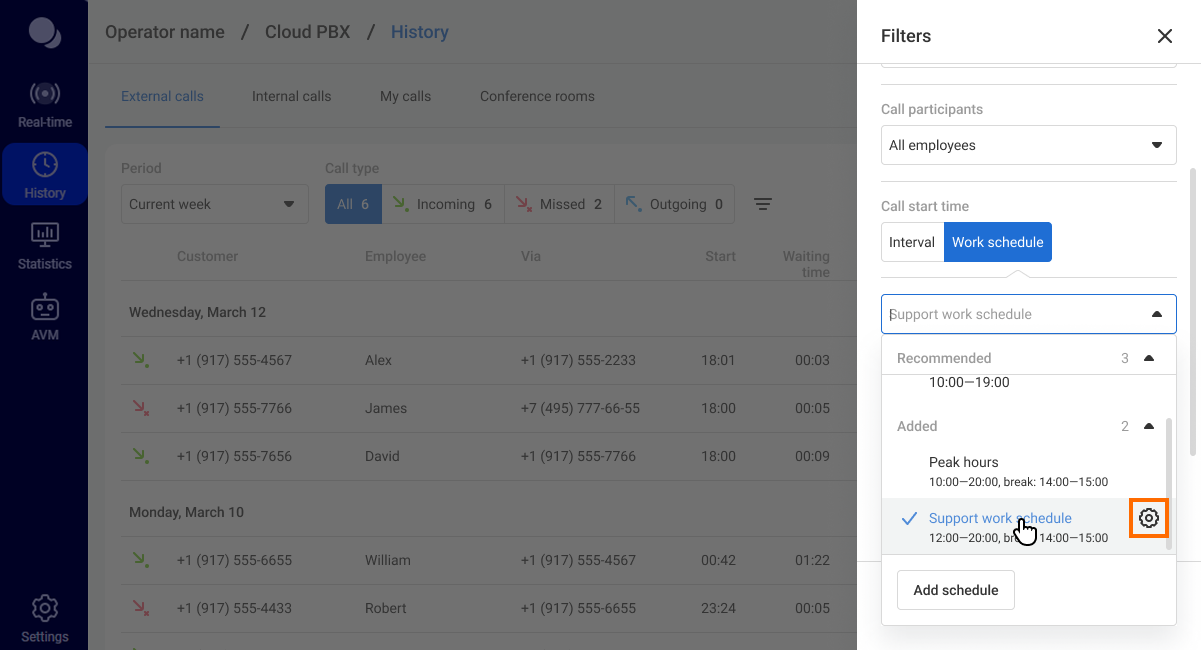Image resolution: width=1201 pixels, height=650 pixels.
Task: Click the app logo in the sidebar
Action: coord(44,33)
